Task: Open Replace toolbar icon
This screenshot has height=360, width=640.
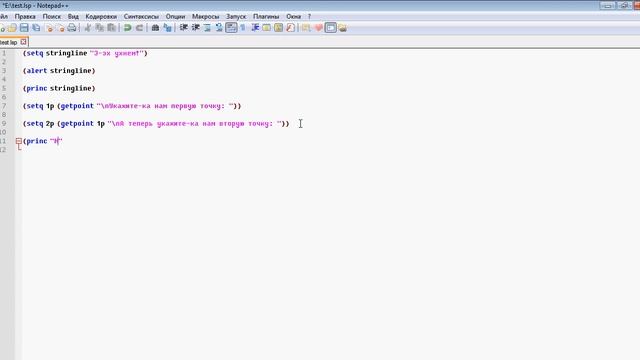Action: click(x=167, y=28)
